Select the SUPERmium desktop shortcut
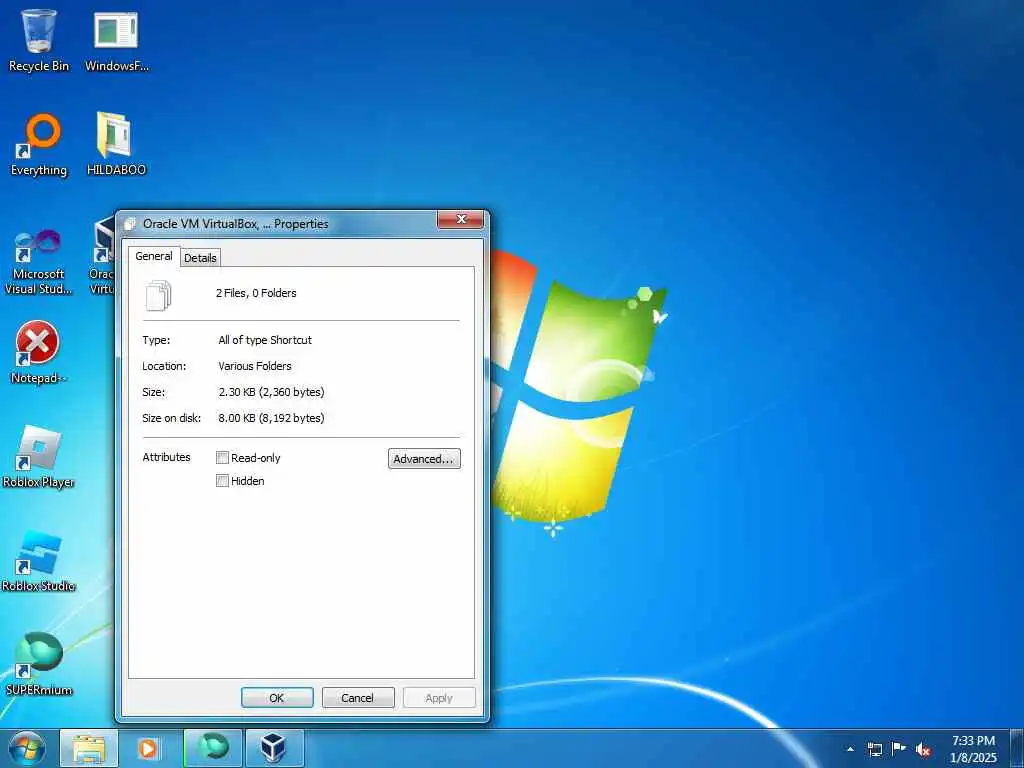This screenshot has width=1024, height=768. [39, 665]
